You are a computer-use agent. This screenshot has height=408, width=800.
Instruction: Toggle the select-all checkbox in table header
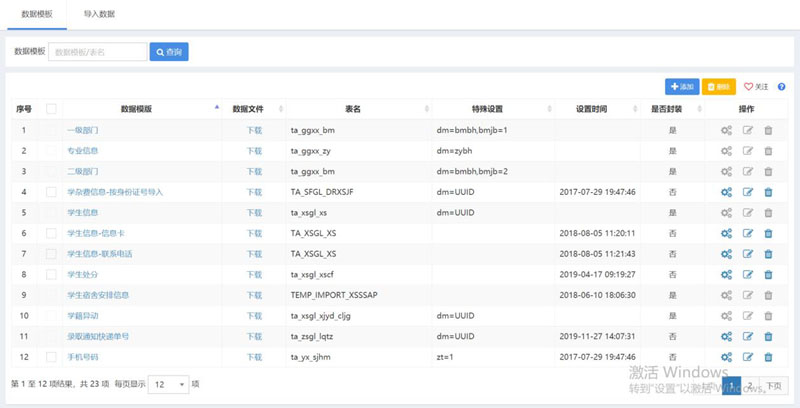(51, 109)
